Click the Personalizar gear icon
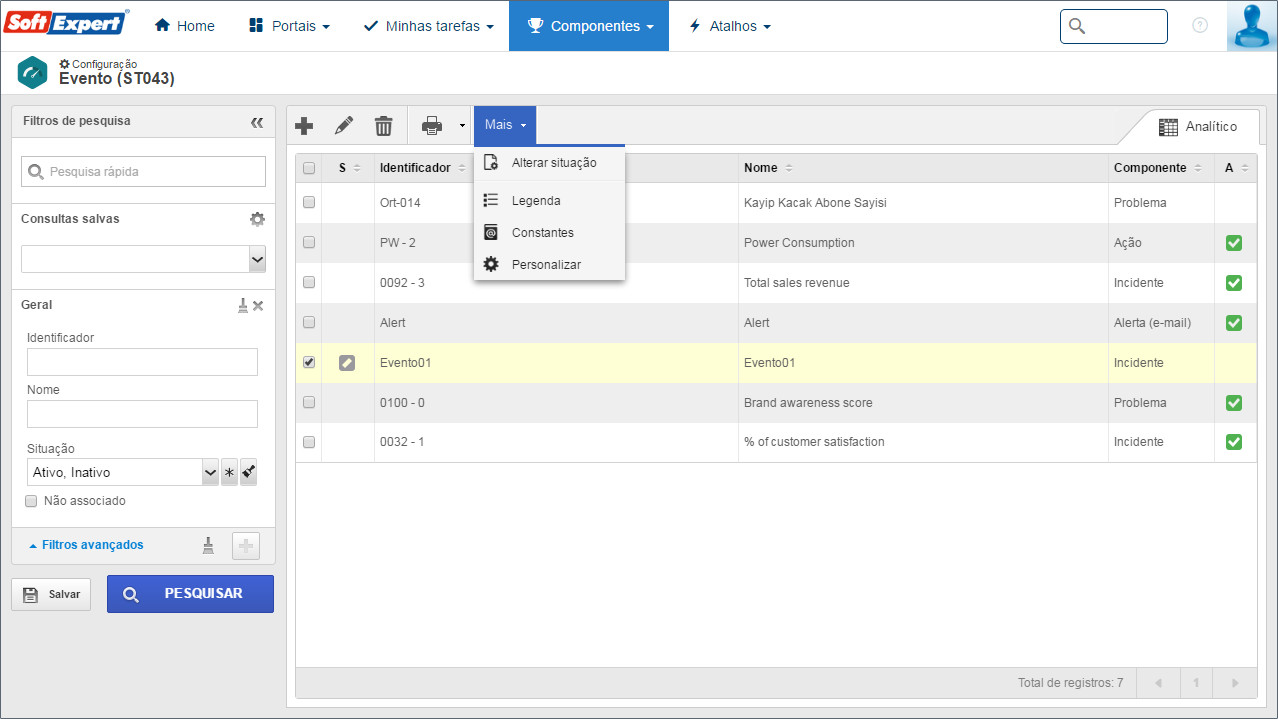 click(x=491, y=264)
